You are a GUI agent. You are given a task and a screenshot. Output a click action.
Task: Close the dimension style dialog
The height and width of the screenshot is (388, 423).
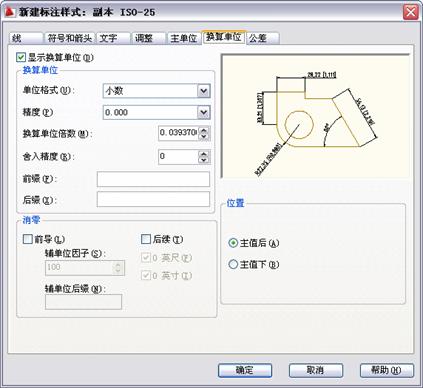tap(410, 12)
